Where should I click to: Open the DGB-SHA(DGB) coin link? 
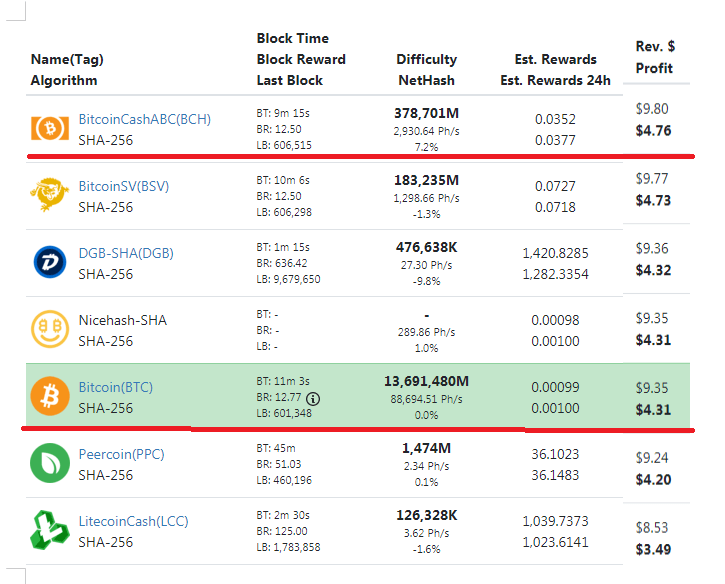[x=126, y=253]
